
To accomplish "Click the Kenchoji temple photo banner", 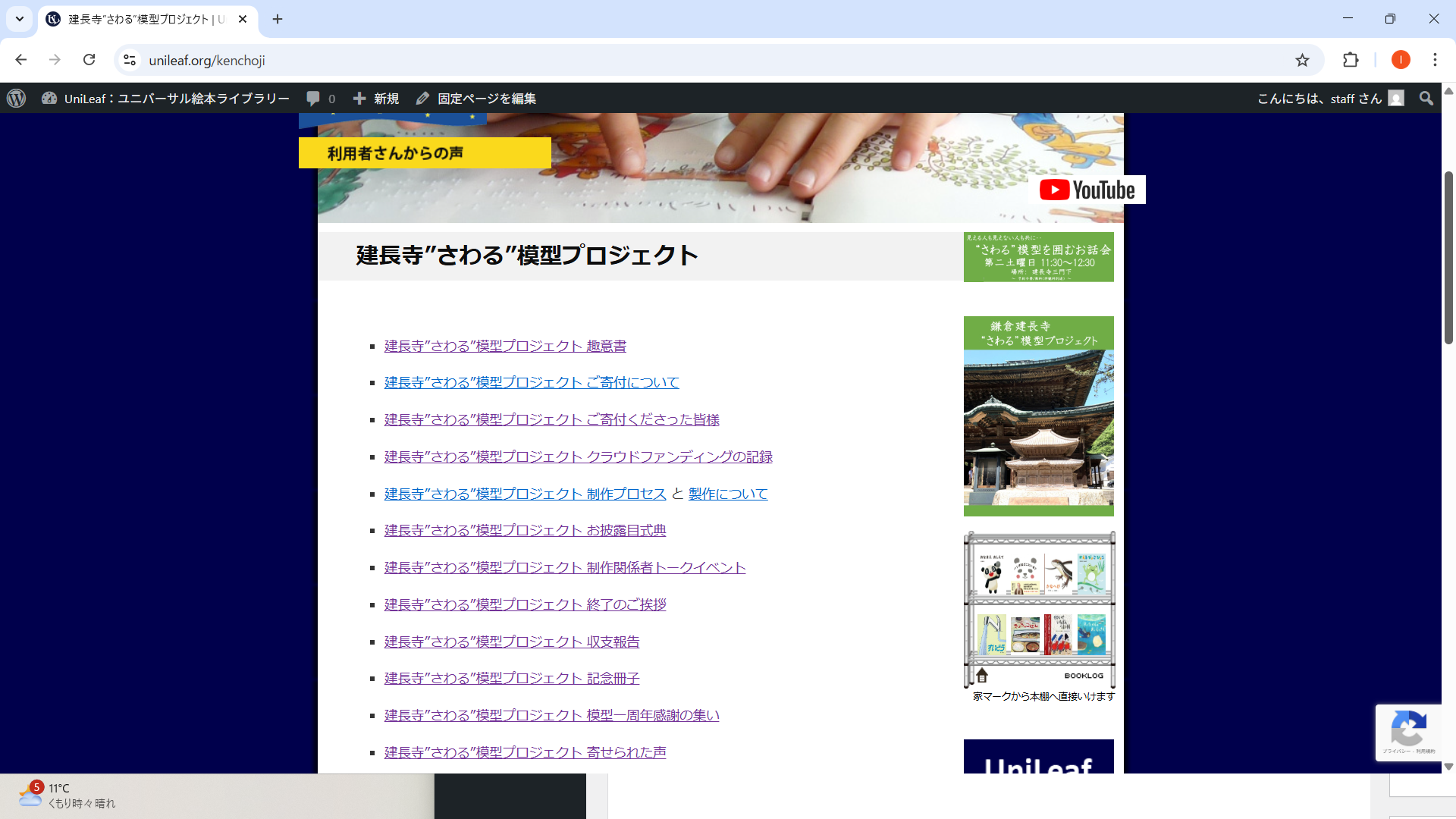I will point(1038,416).
